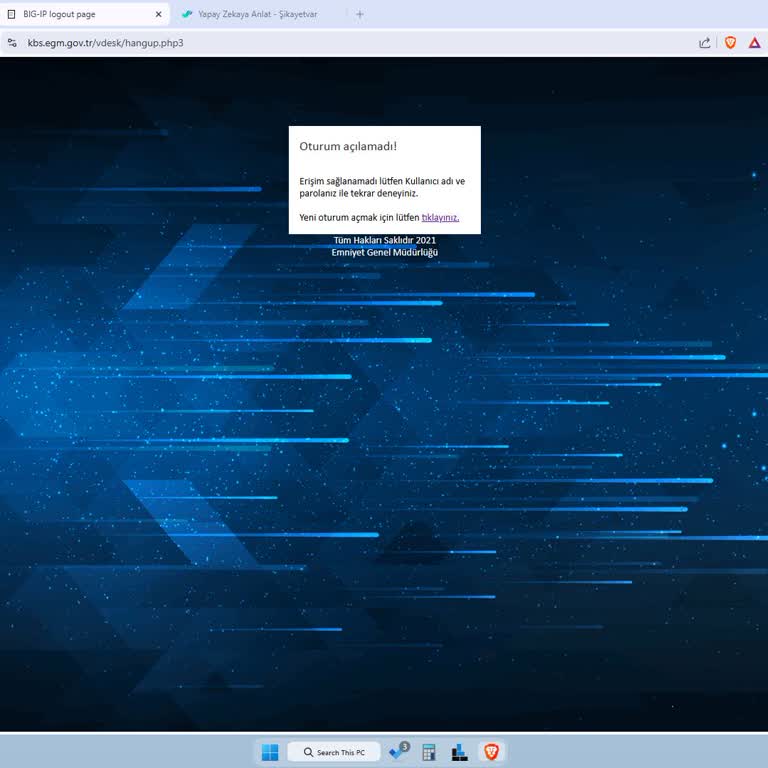This screenshot has width=768, height=768.
Task: Click the Şikayetvar tab favicon
Action: [x=187, y=14]
